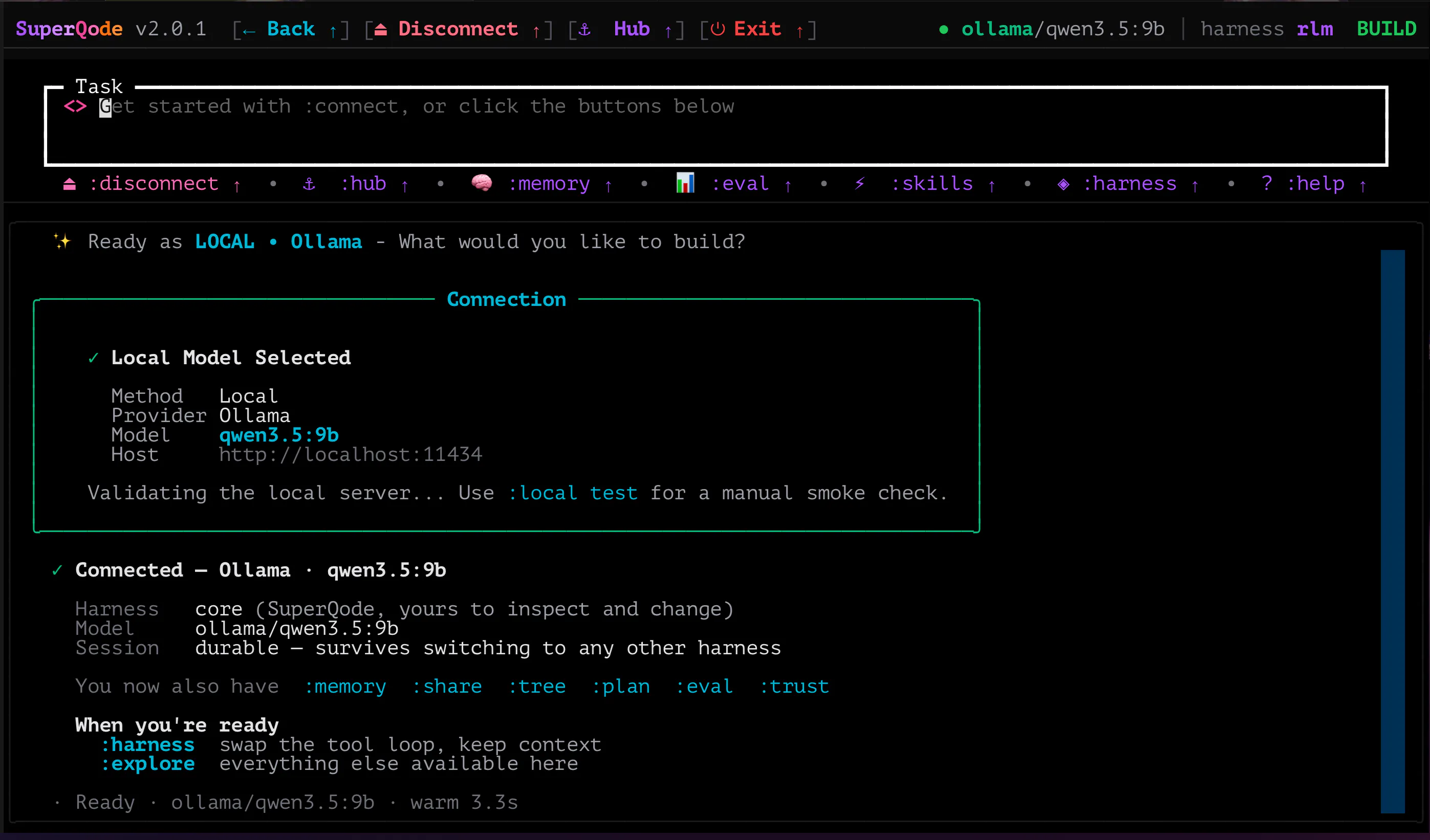Open the :help command shortcut

pyautogui.click(x=1315, y=184)
